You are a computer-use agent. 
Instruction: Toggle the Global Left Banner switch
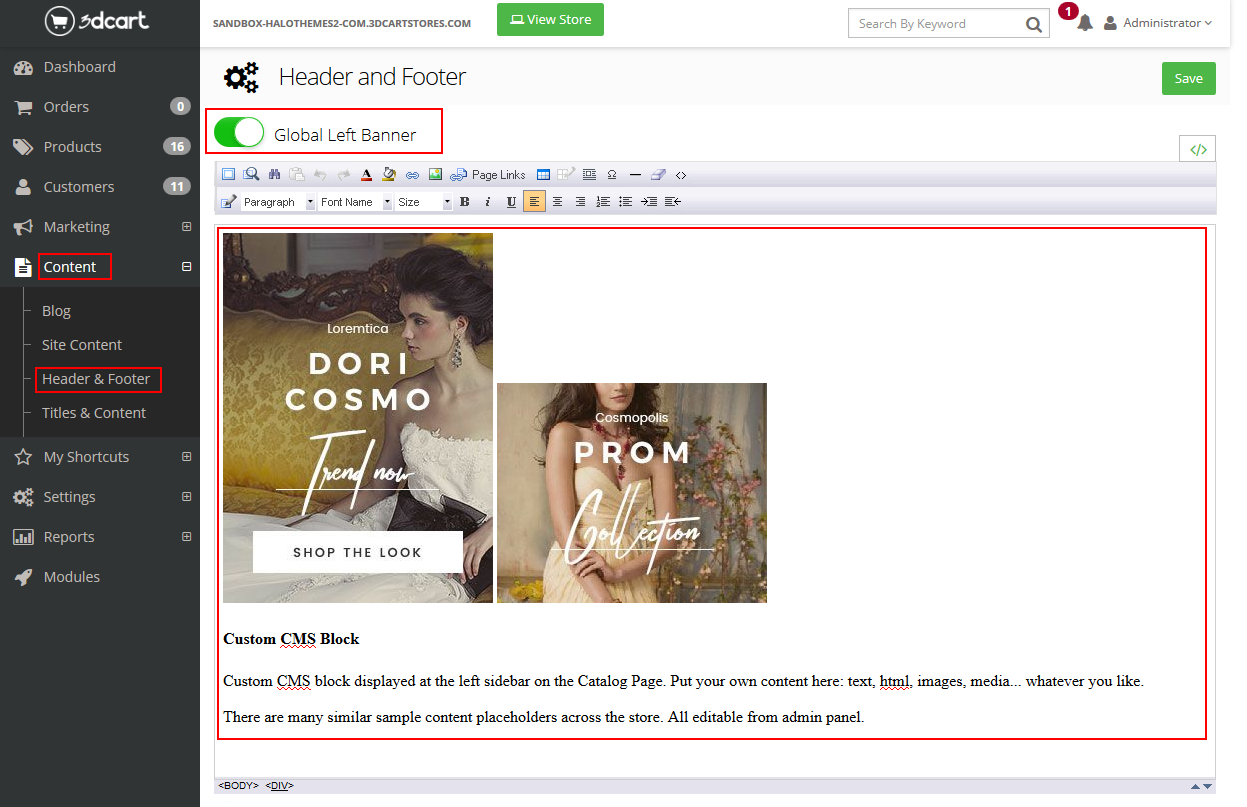[239, 133]
